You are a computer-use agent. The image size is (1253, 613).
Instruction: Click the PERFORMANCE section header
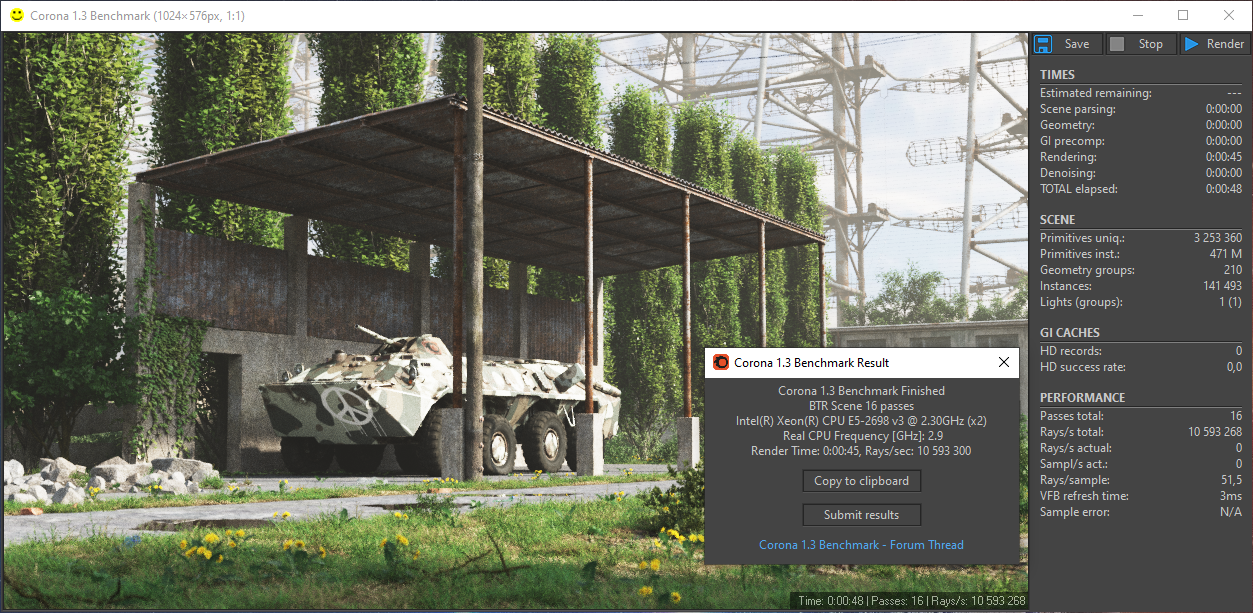1082,398
